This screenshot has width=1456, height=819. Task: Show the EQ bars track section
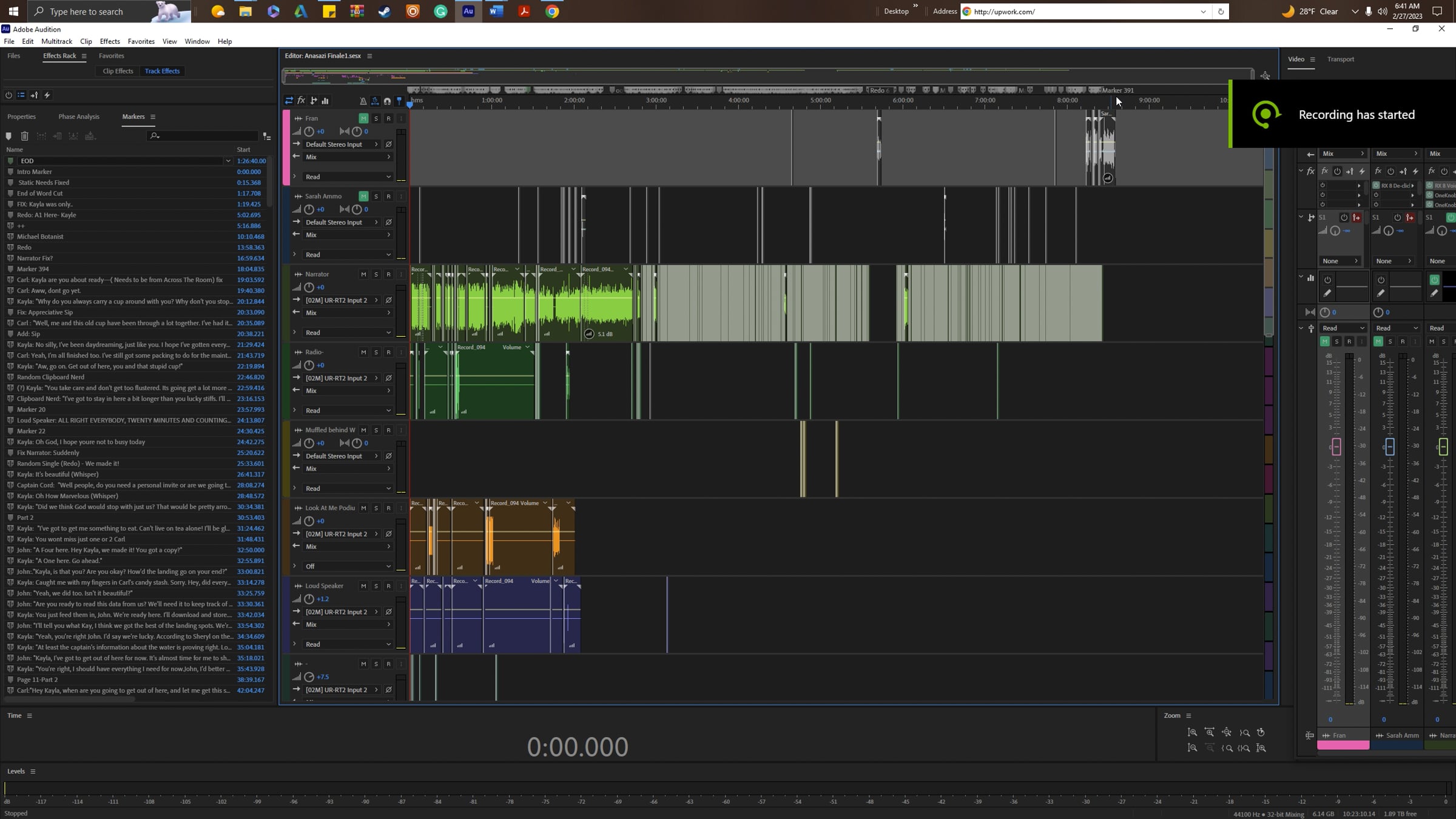click(325, 101)
